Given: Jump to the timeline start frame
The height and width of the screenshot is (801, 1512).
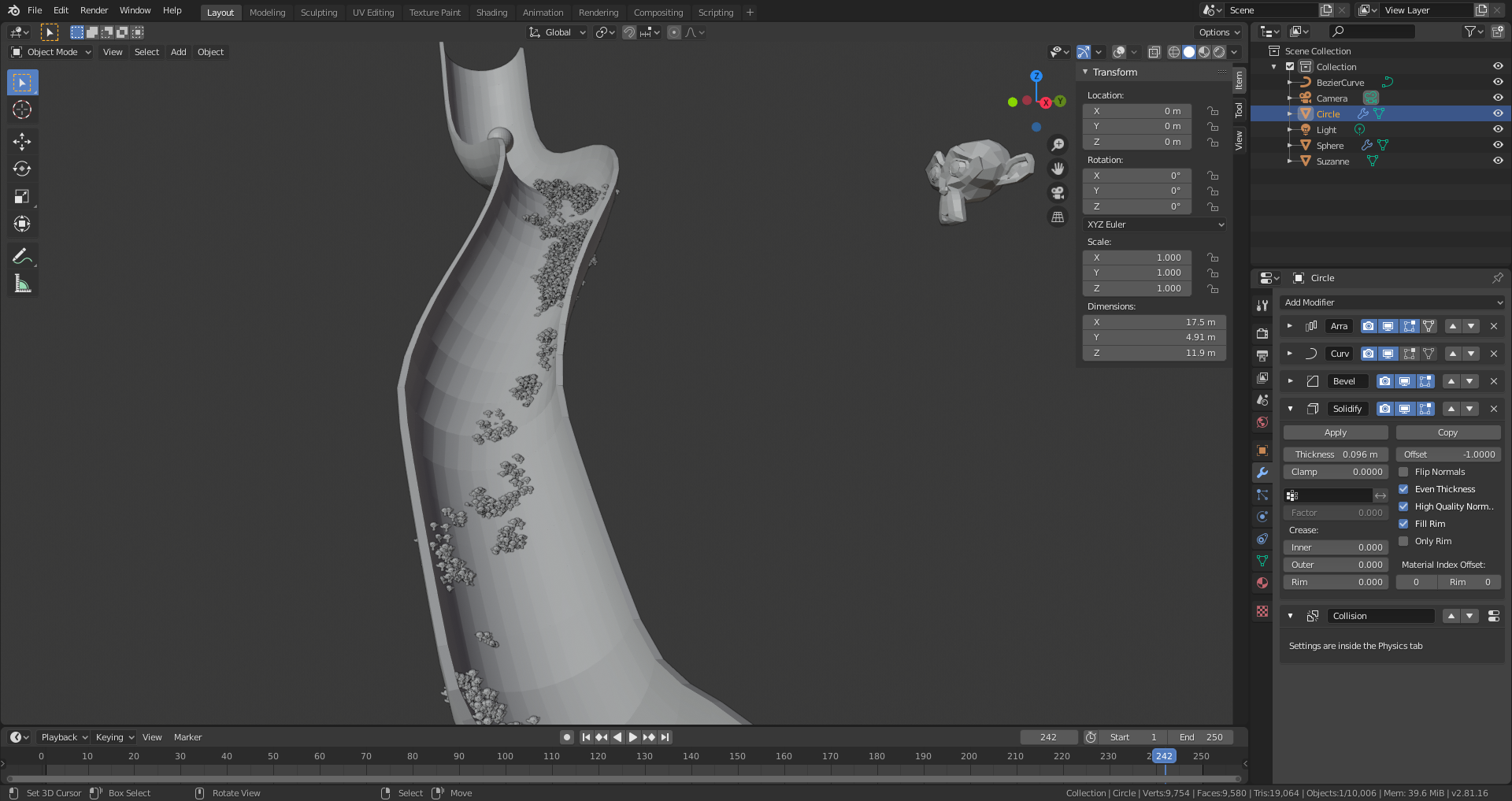Looking at the screenshot, I should click(586, 737).
